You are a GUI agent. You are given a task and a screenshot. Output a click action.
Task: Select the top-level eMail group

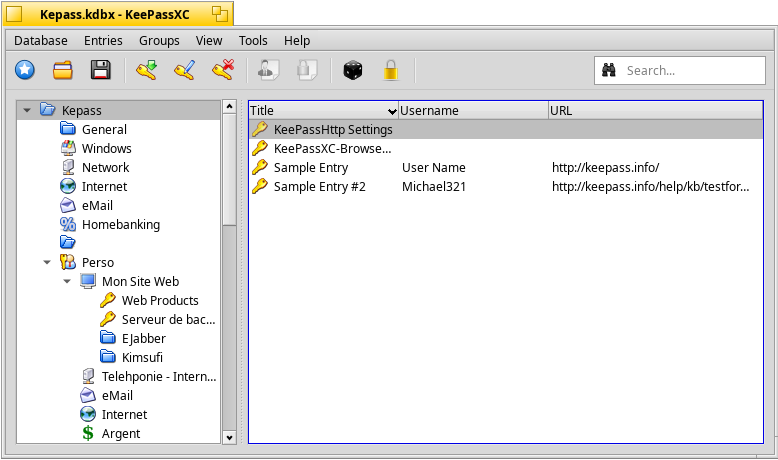tap(97, 205)
